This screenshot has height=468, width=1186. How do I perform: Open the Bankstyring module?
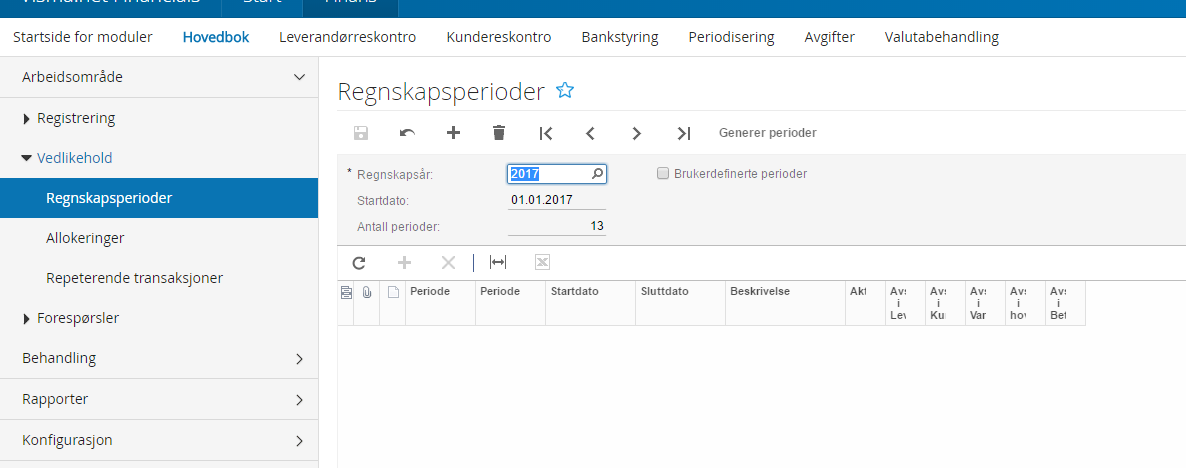(x=619, y=37)
